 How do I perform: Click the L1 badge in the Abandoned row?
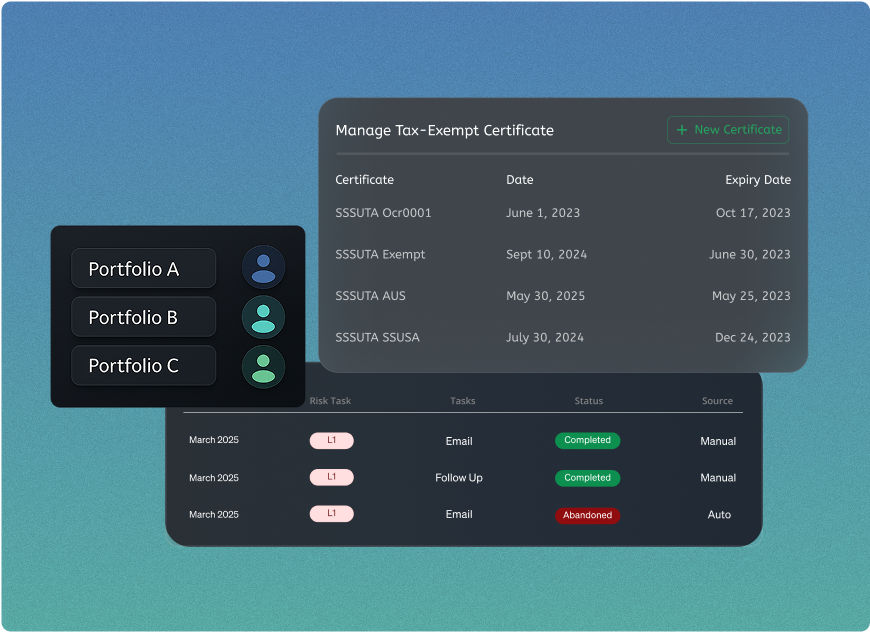click(x=332, y=514)
